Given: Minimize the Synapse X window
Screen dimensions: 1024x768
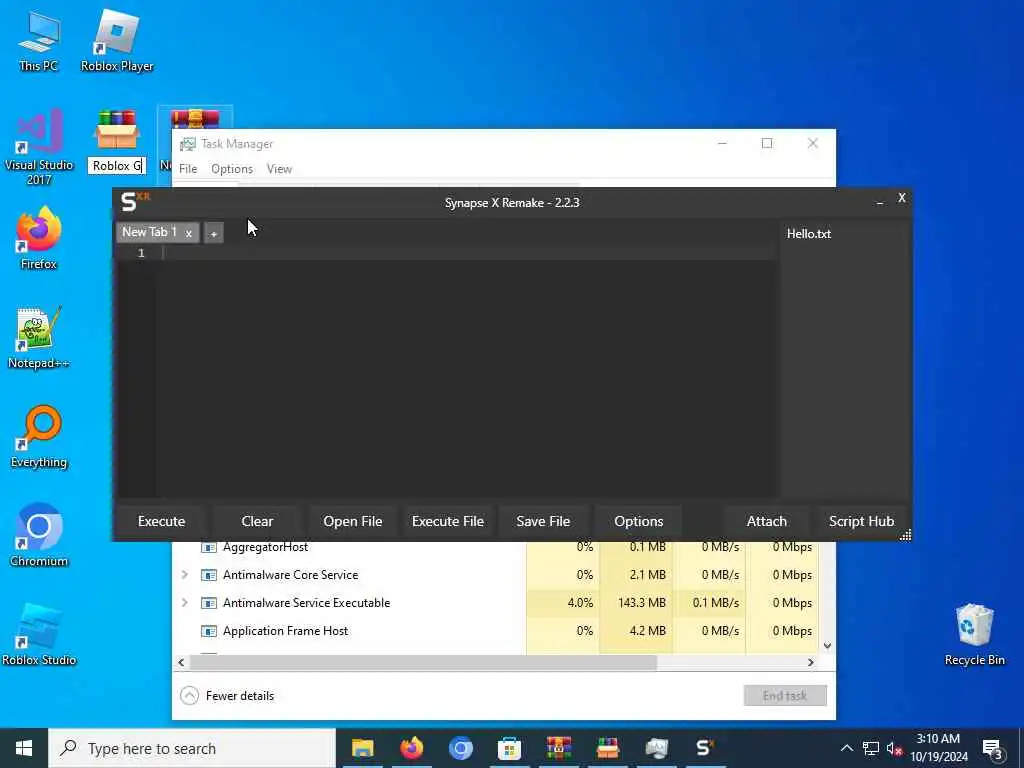Looking at the screenshot, I should pyautogui.click(x=880, y=202).
